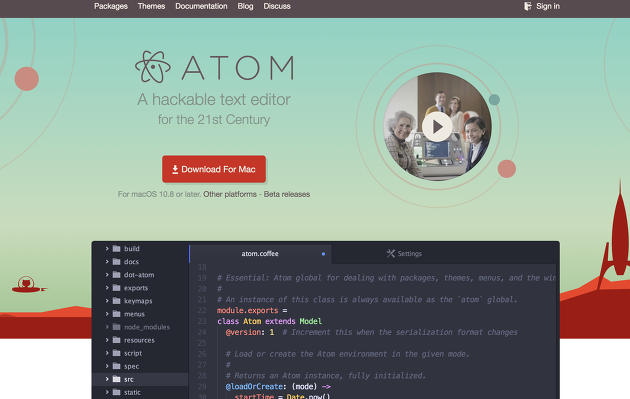The image size is (630, 399).
Task: Click 'for the 21st Century' subtitle
Action: click(x=214, y=120)
